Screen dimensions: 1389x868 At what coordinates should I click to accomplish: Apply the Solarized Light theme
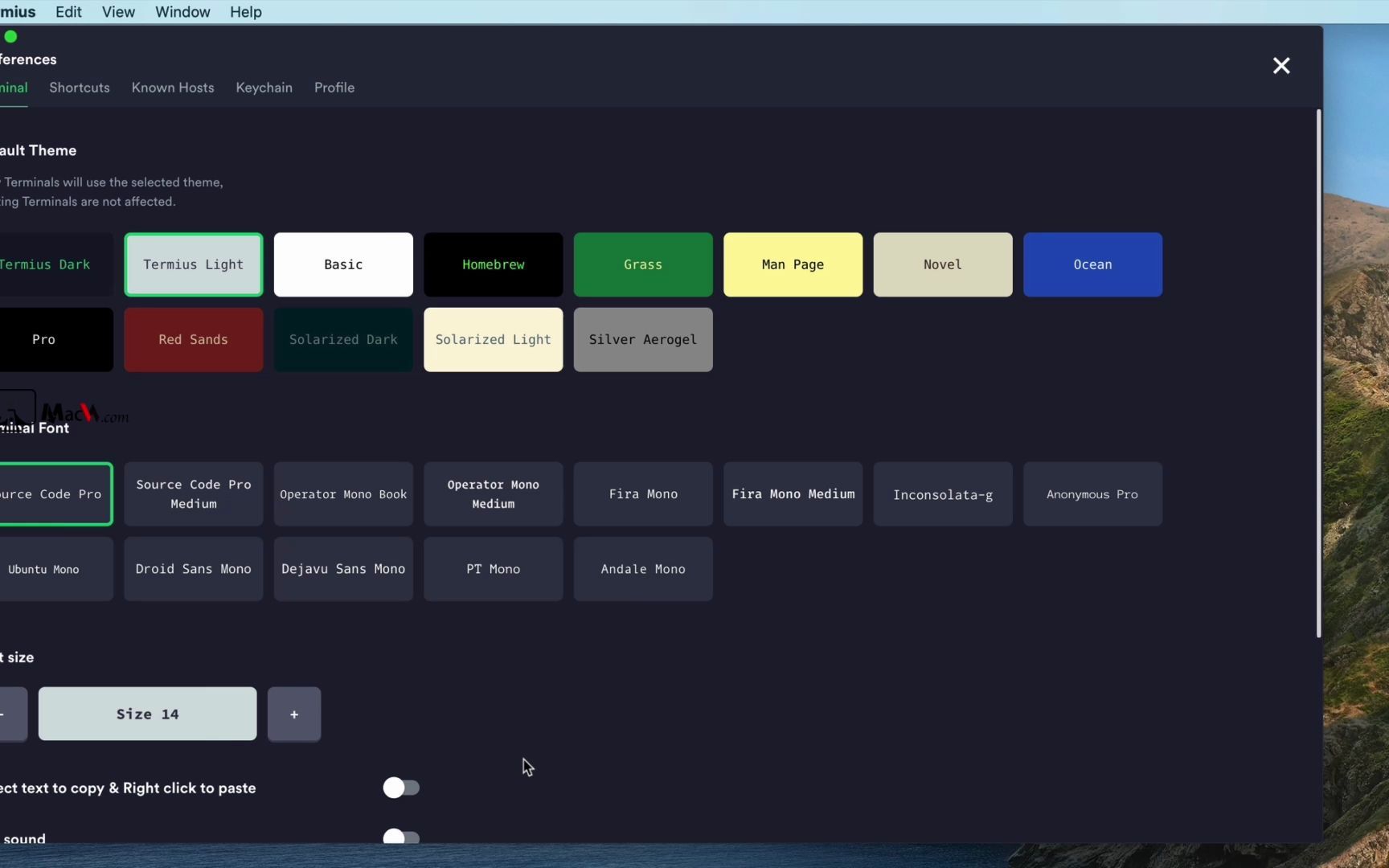click(x=494, y=340)
